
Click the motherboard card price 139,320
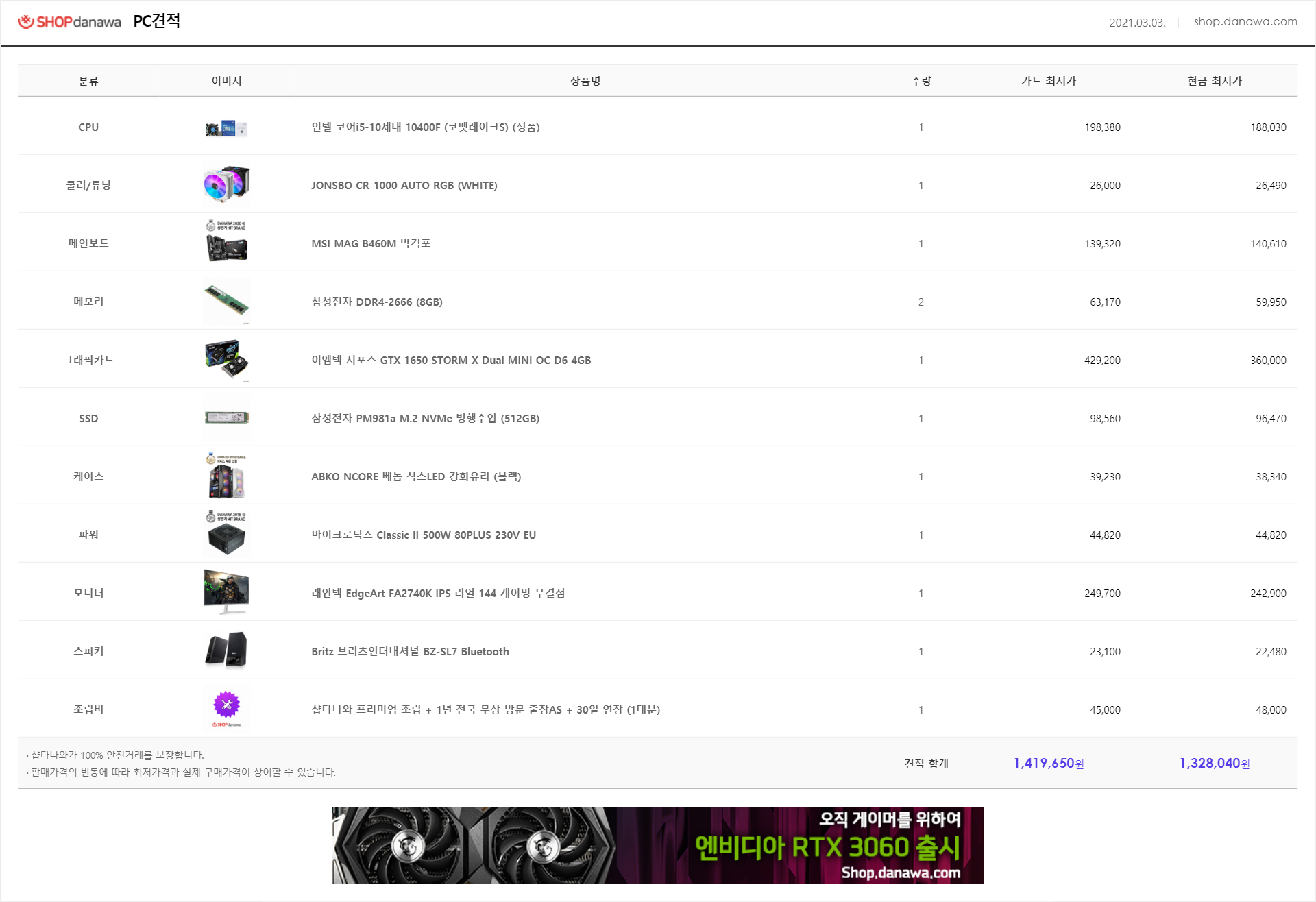pyautogui.click(x=1102, y=244)
